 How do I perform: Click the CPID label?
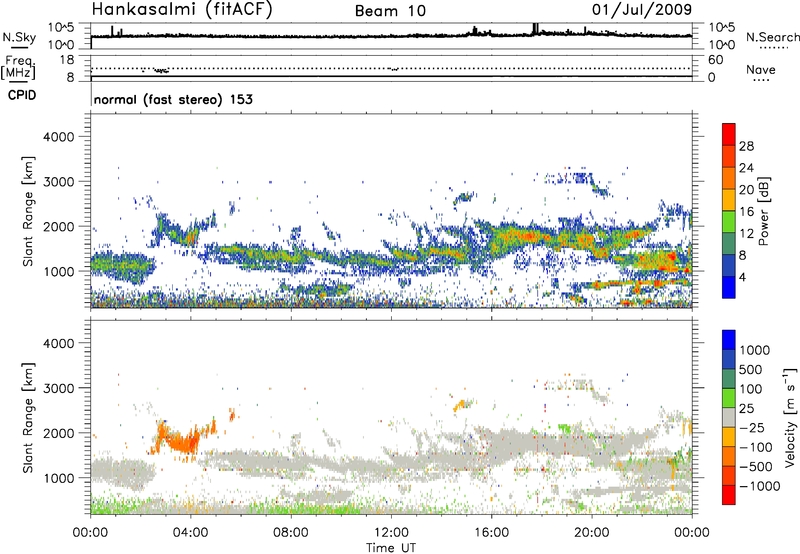pyautogui.click(x=22, y=95)
